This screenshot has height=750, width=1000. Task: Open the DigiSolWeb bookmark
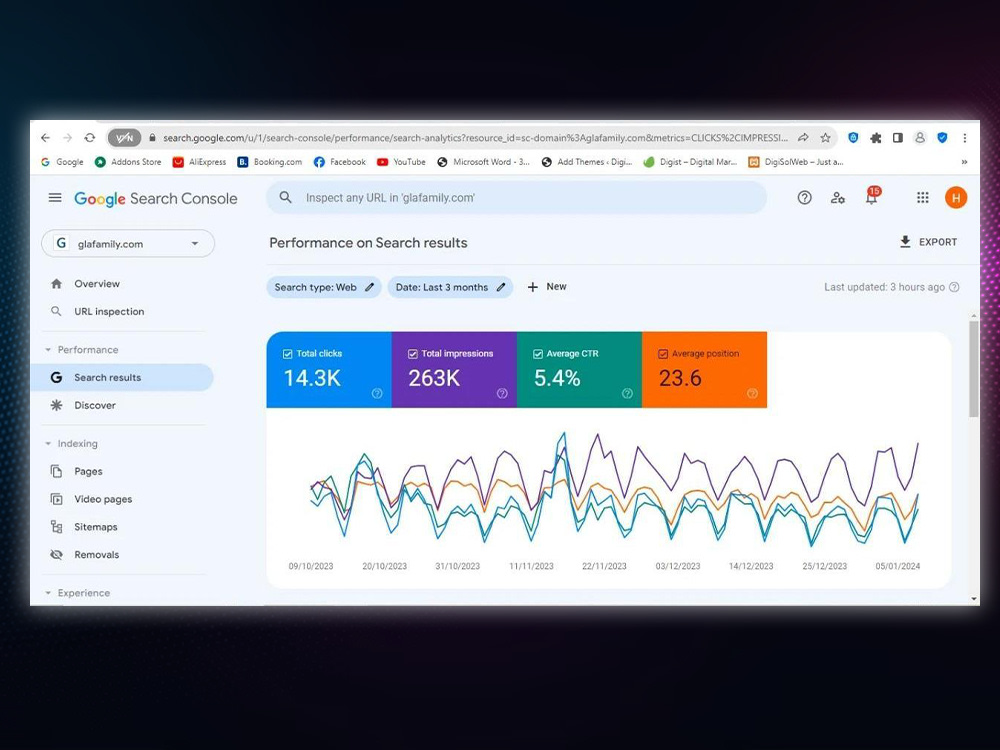coord(796,162)
